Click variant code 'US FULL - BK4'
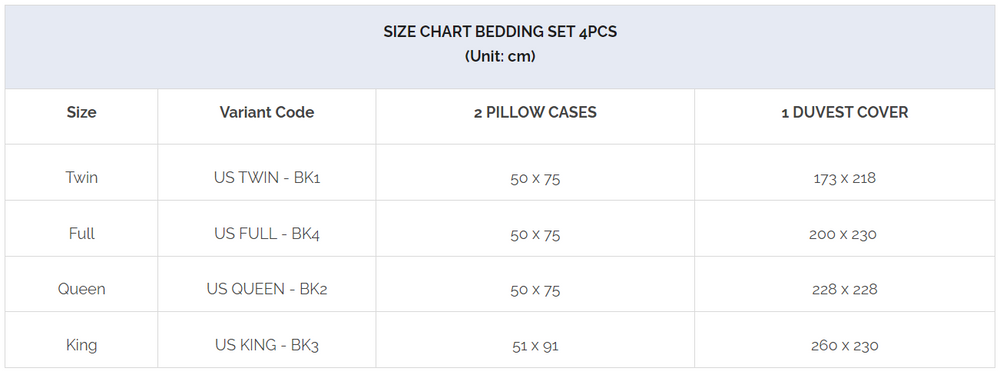 267,234
